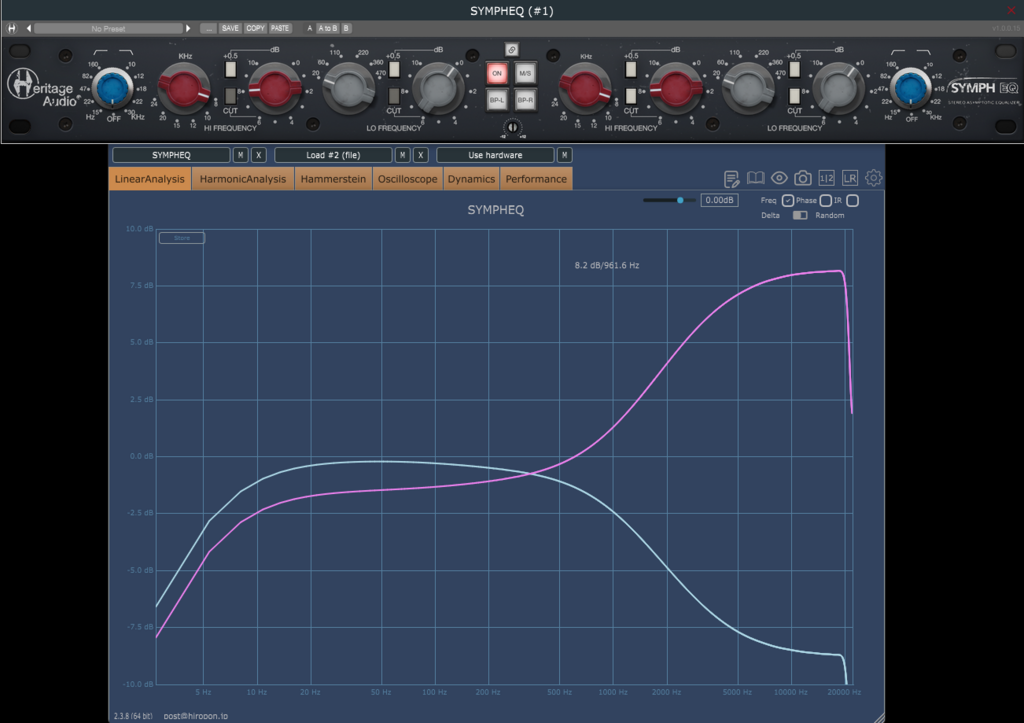Enable the Phase checkbox
Screen dimensions: 1024x723
(x=825, y=201)
